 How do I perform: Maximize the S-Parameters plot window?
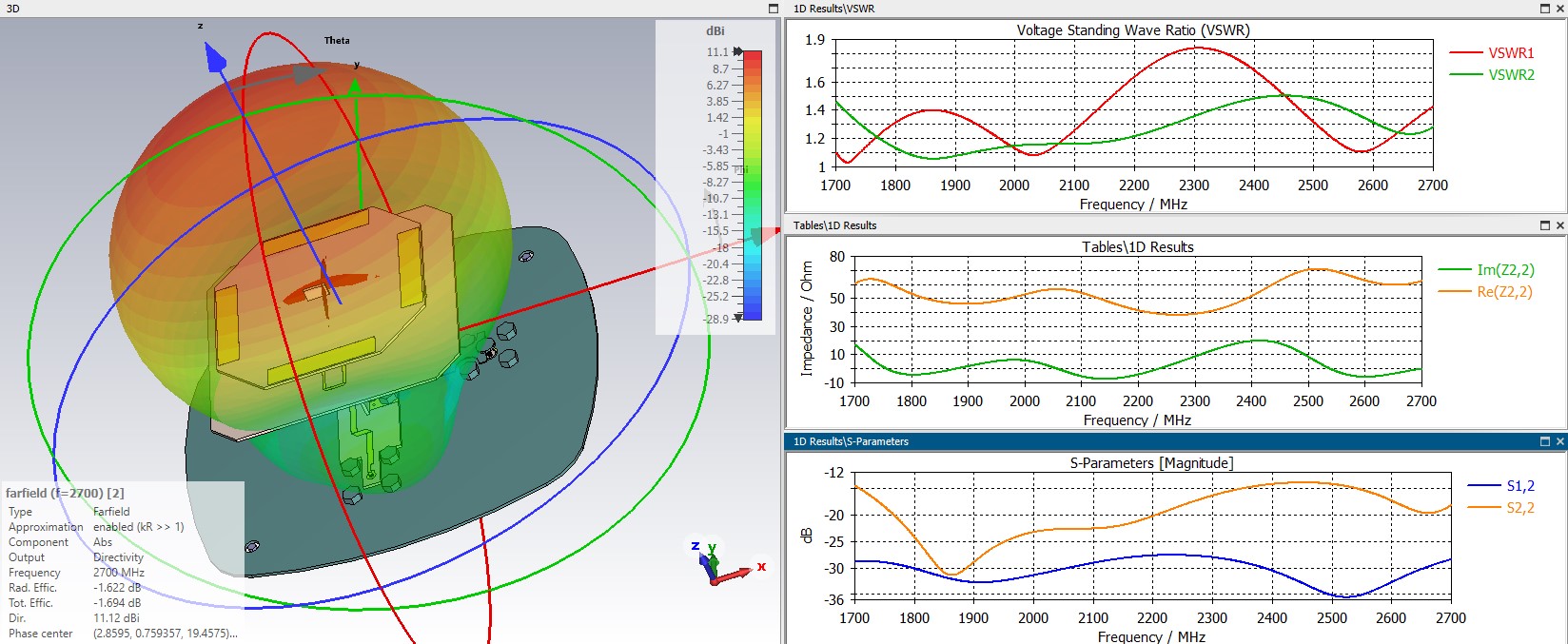point(1545,441)
